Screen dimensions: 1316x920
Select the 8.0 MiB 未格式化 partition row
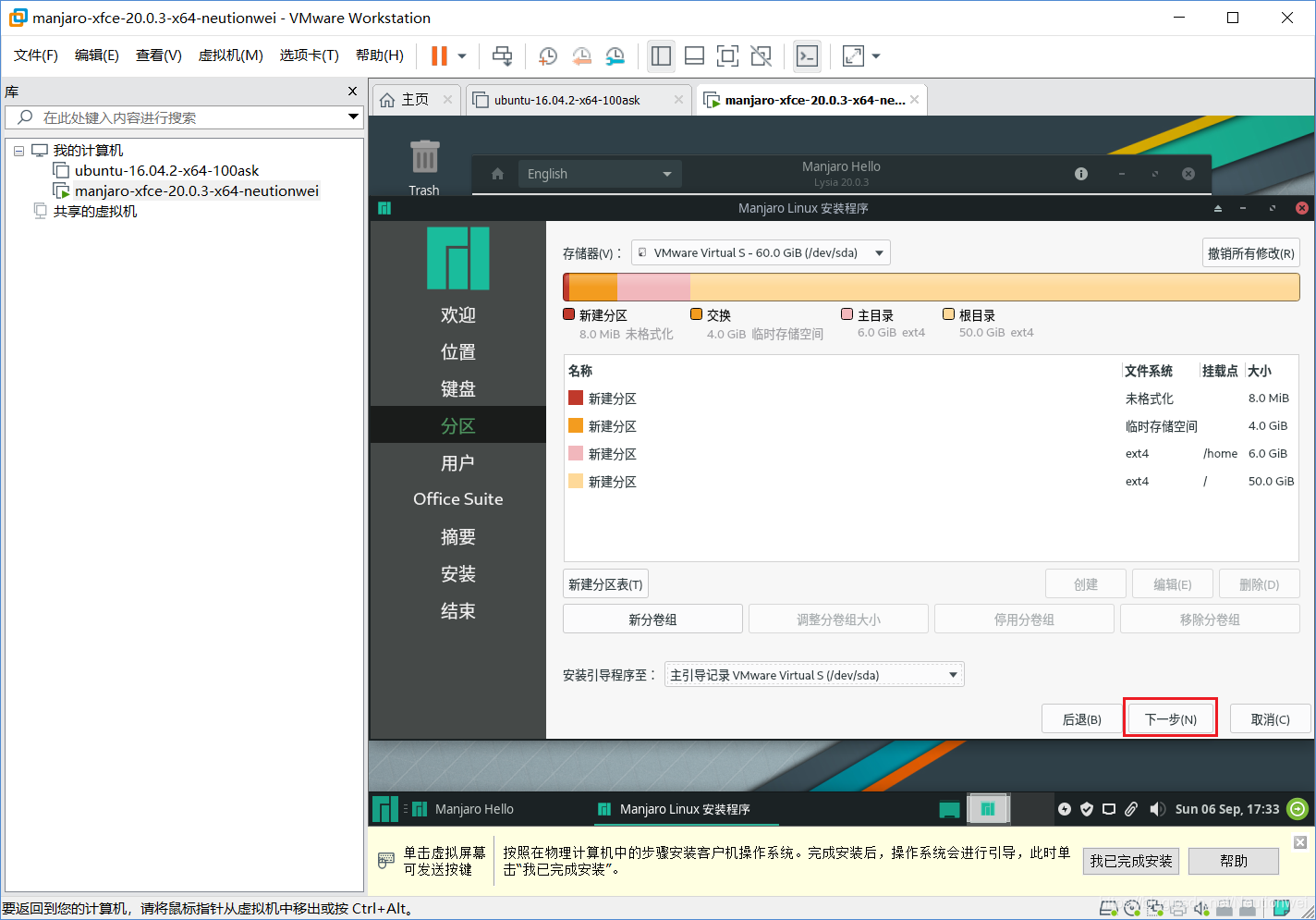pyautogui.click(x=930, y=399)
